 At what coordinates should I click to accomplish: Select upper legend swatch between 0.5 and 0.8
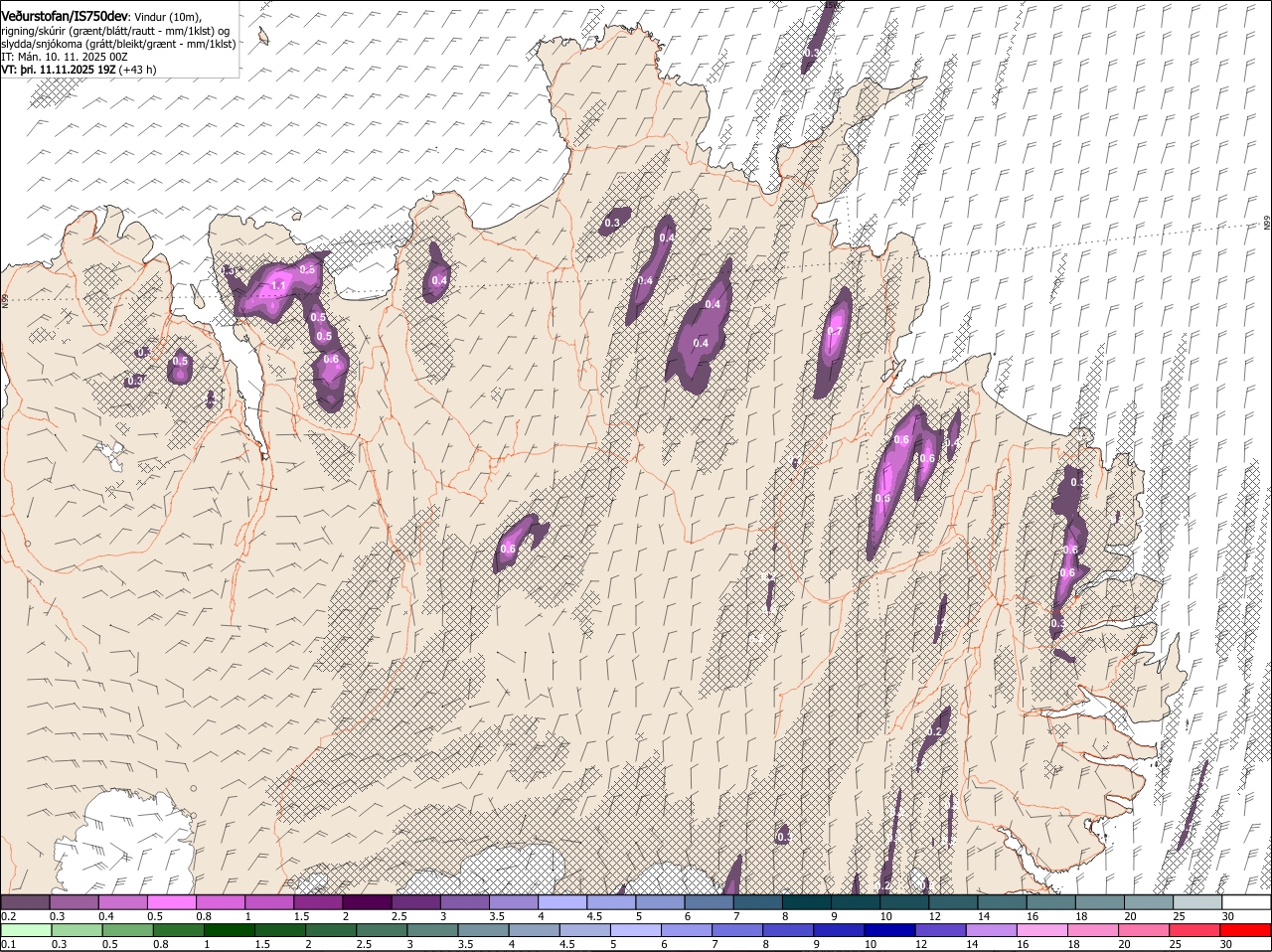pyautogui.click(x=171, y=902)
